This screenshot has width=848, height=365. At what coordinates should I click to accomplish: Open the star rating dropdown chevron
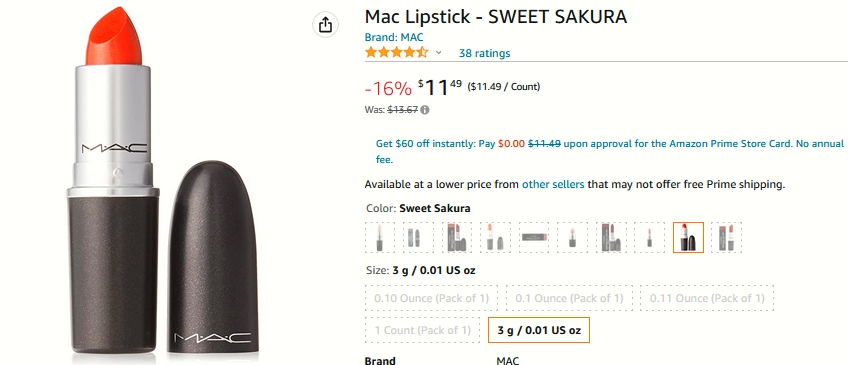(439, 52)
